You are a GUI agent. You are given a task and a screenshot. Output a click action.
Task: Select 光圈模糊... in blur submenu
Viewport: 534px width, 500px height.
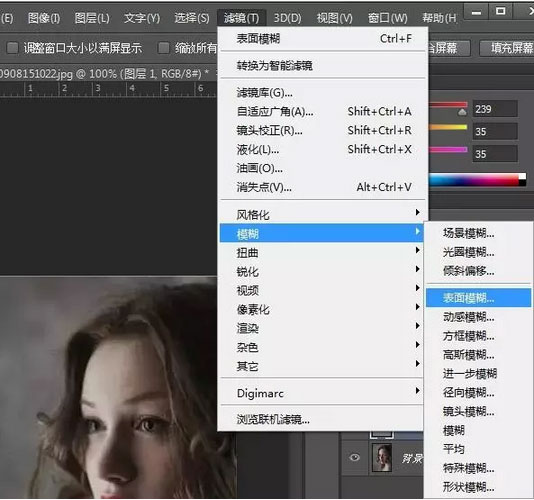[x=478, y=252]
